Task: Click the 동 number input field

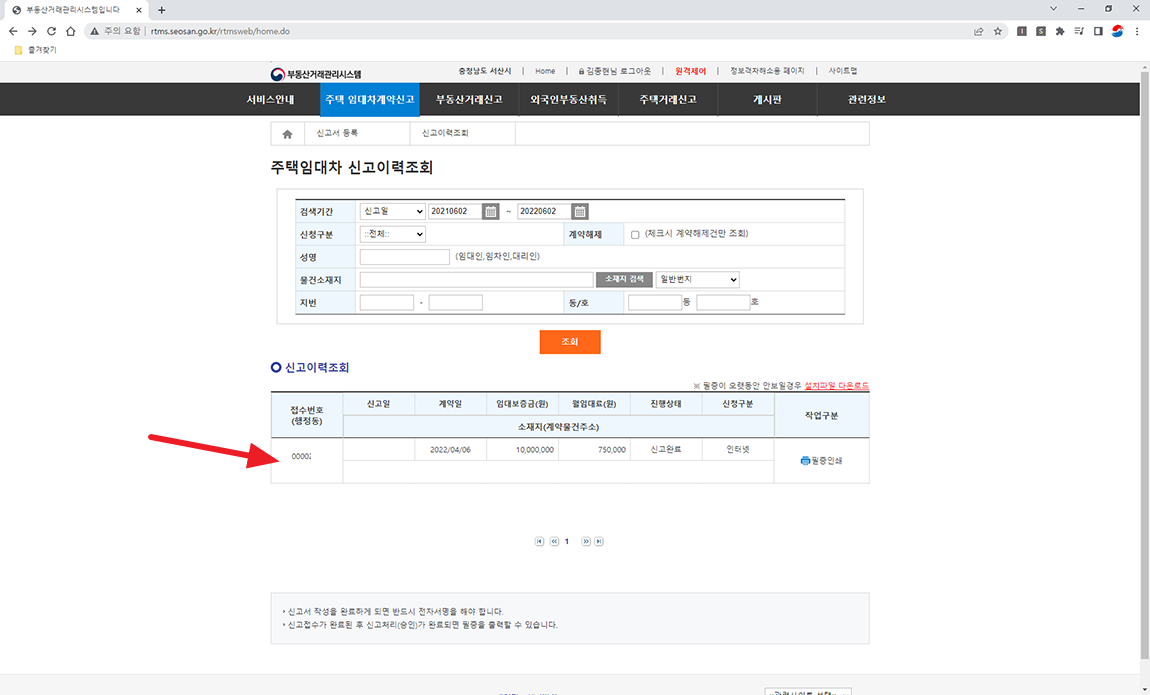Action: pos(655,302)
